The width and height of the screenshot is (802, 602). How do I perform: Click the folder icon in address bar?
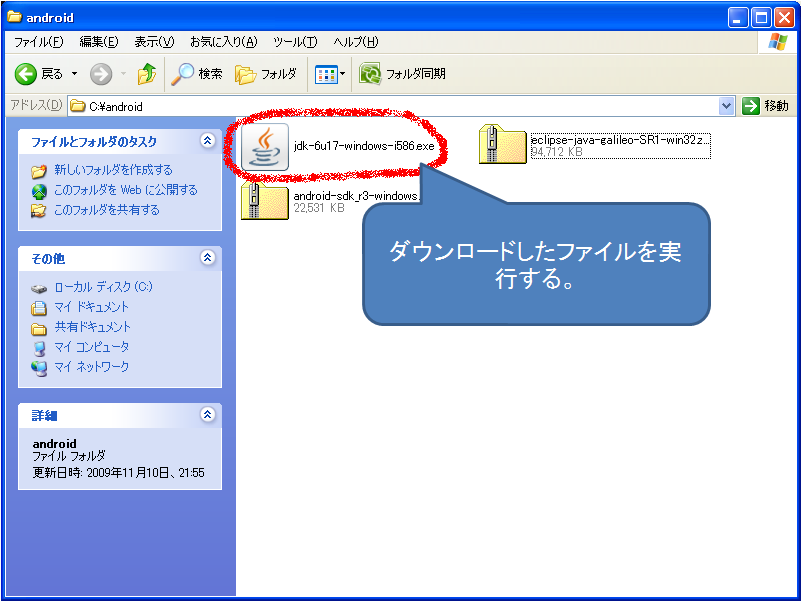click(x=78, y=106)
